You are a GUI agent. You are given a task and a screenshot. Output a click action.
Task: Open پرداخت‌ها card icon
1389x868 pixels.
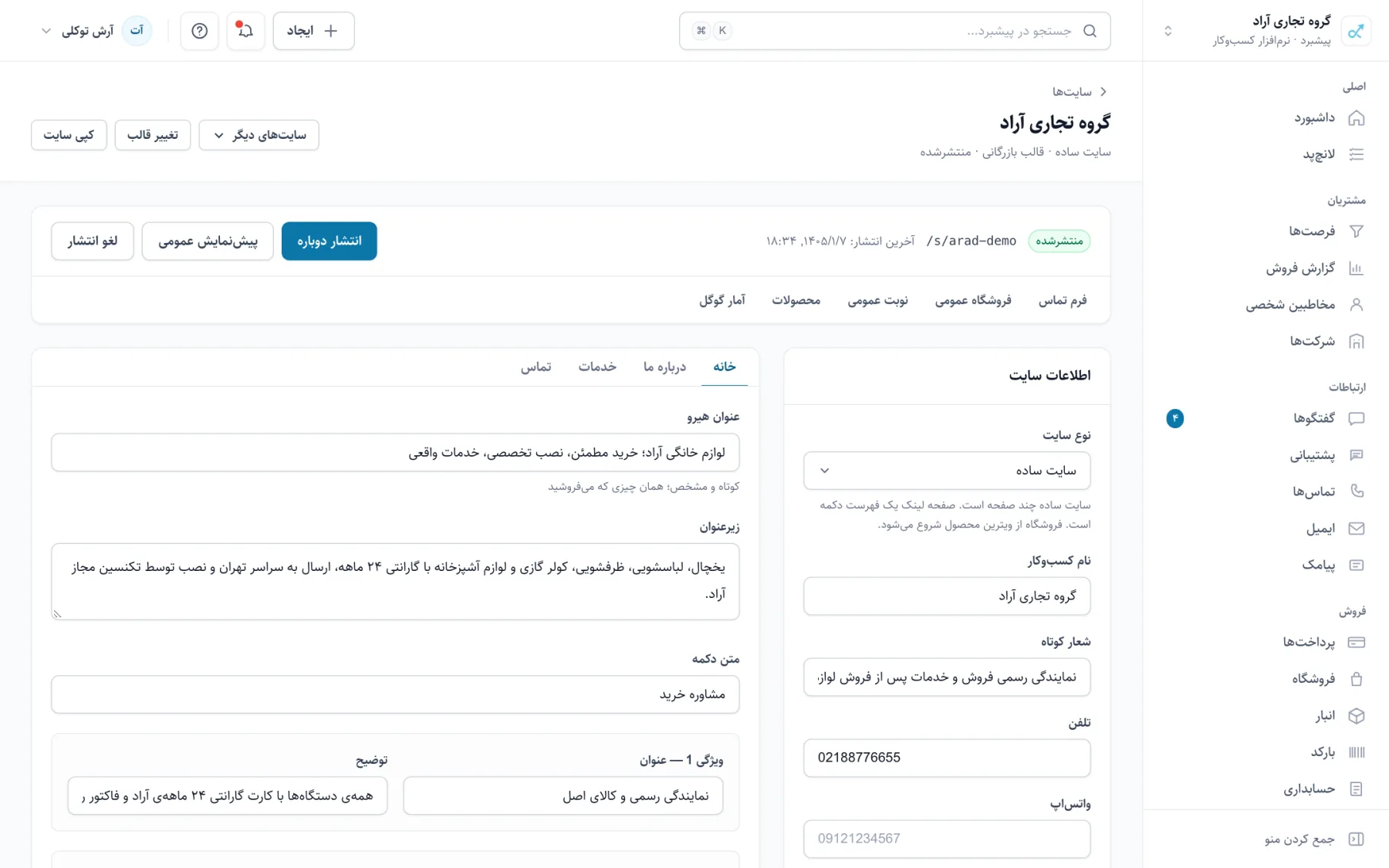click(1356, 642)
